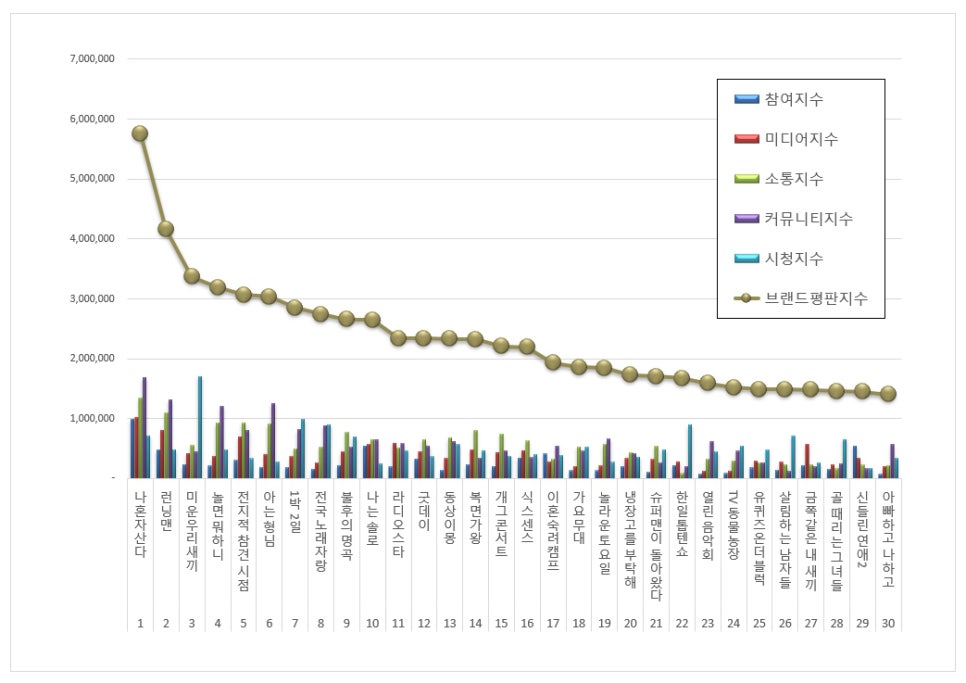Click the 유퀴즈온더블럭 category label

click(759, 538)
